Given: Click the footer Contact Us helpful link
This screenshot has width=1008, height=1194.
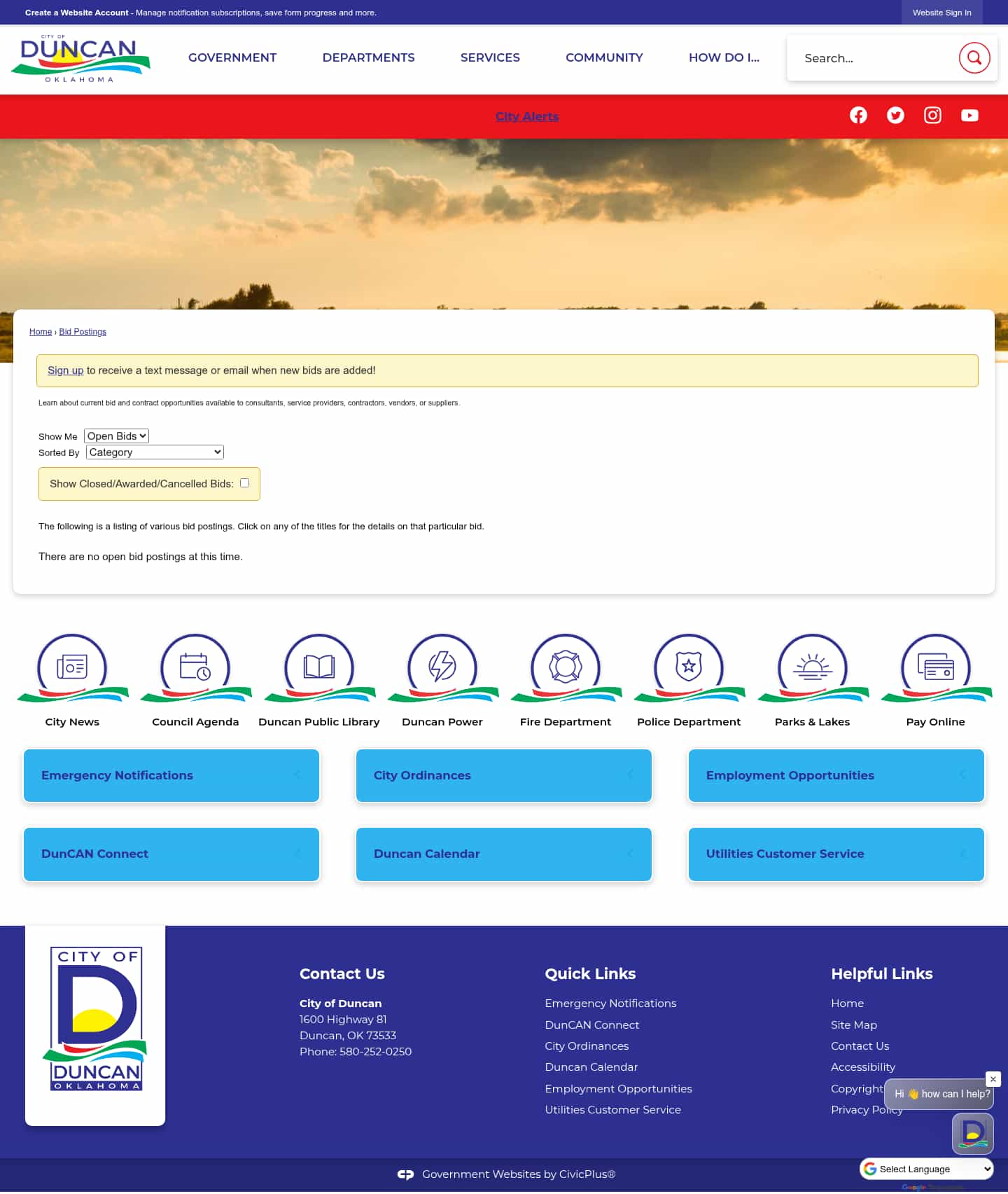Looking at the screenshot, I should click(860, 1046).
